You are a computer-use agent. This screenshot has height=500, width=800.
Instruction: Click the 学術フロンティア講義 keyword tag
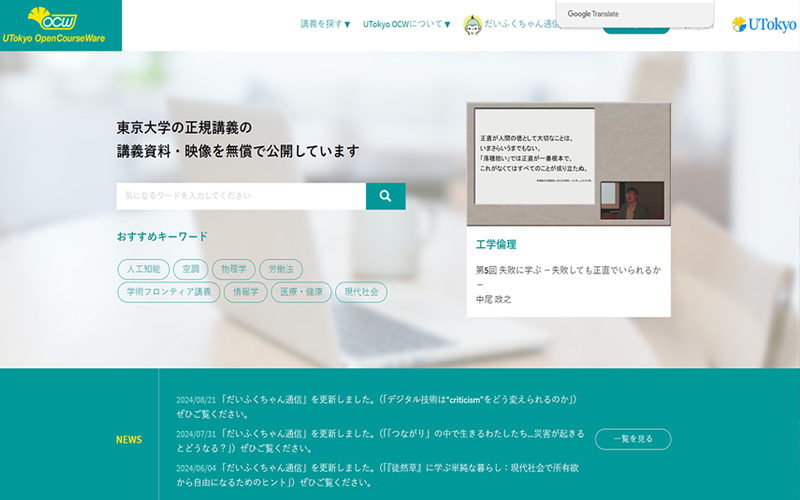point(167,292)
